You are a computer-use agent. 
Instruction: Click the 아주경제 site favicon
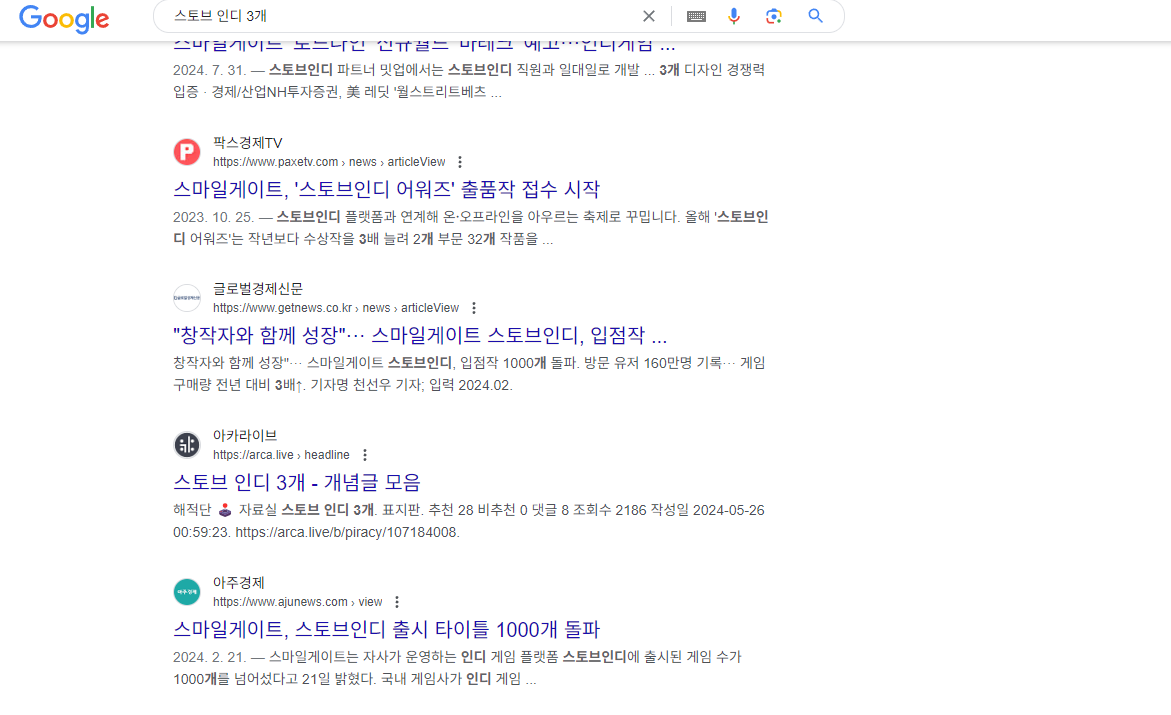point(187,592)
